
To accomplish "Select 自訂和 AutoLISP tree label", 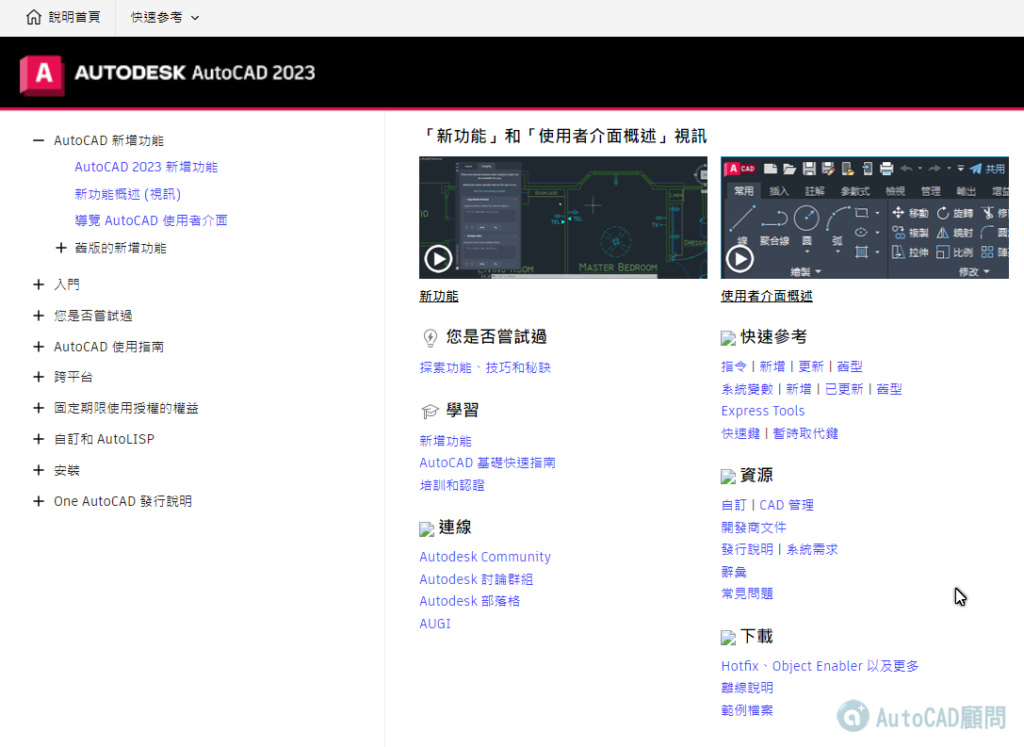I will [x=104, y=439].
